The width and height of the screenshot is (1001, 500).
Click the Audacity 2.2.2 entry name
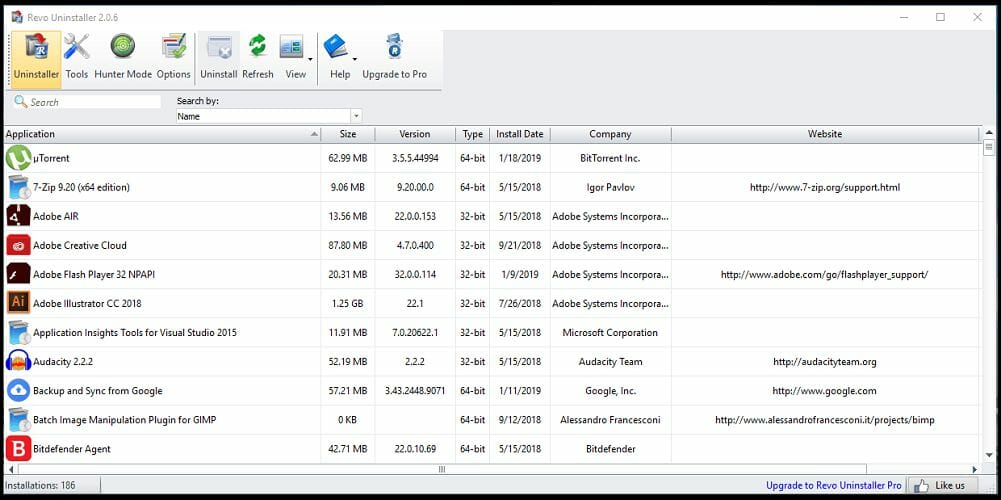(63, 361)
